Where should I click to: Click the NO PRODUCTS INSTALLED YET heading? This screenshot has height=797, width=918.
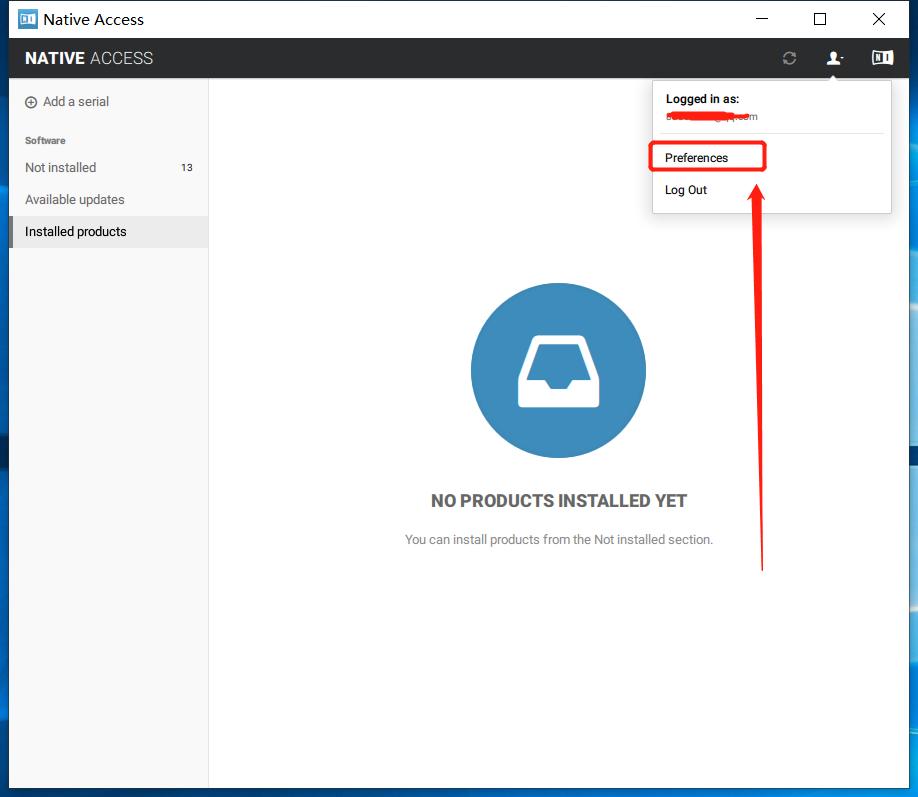pos(558,501)
